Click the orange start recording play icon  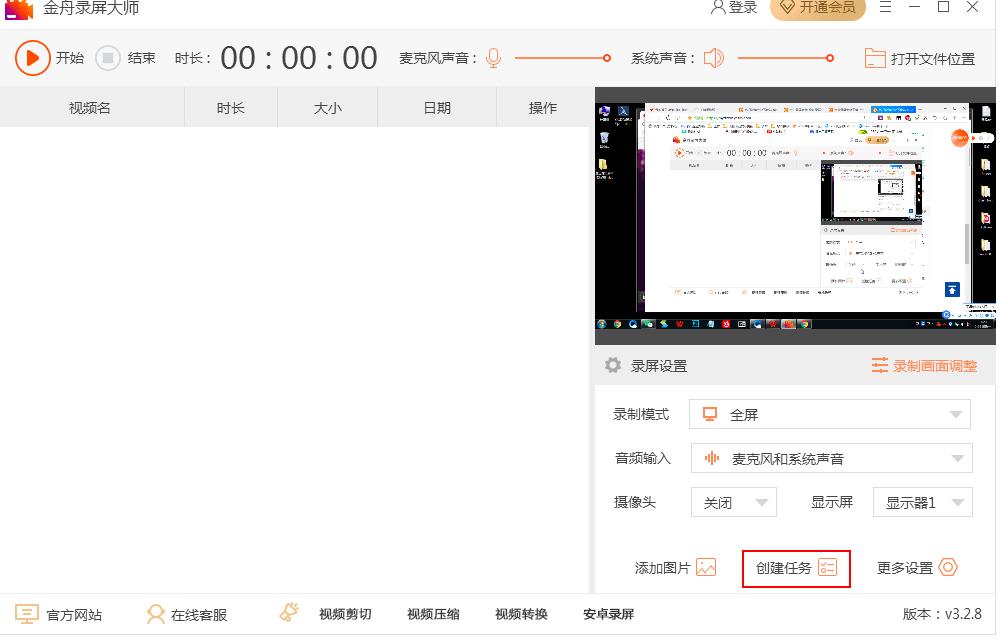click(x=32, y=58)
